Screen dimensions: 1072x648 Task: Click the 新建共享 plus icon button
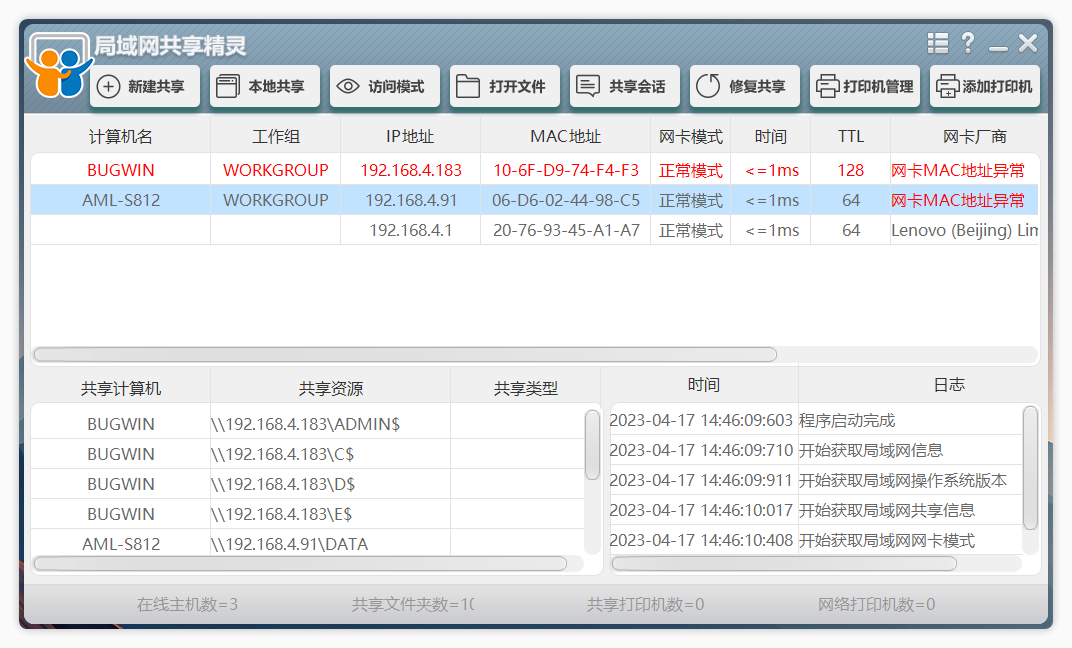point(145,86)
